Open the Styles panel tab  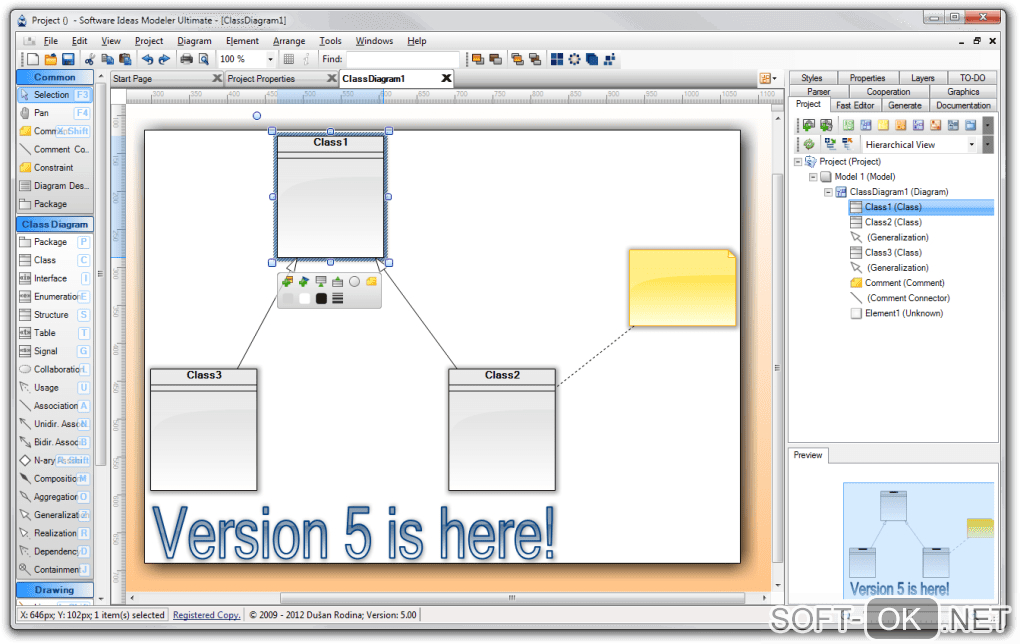(x=811, y=77)
